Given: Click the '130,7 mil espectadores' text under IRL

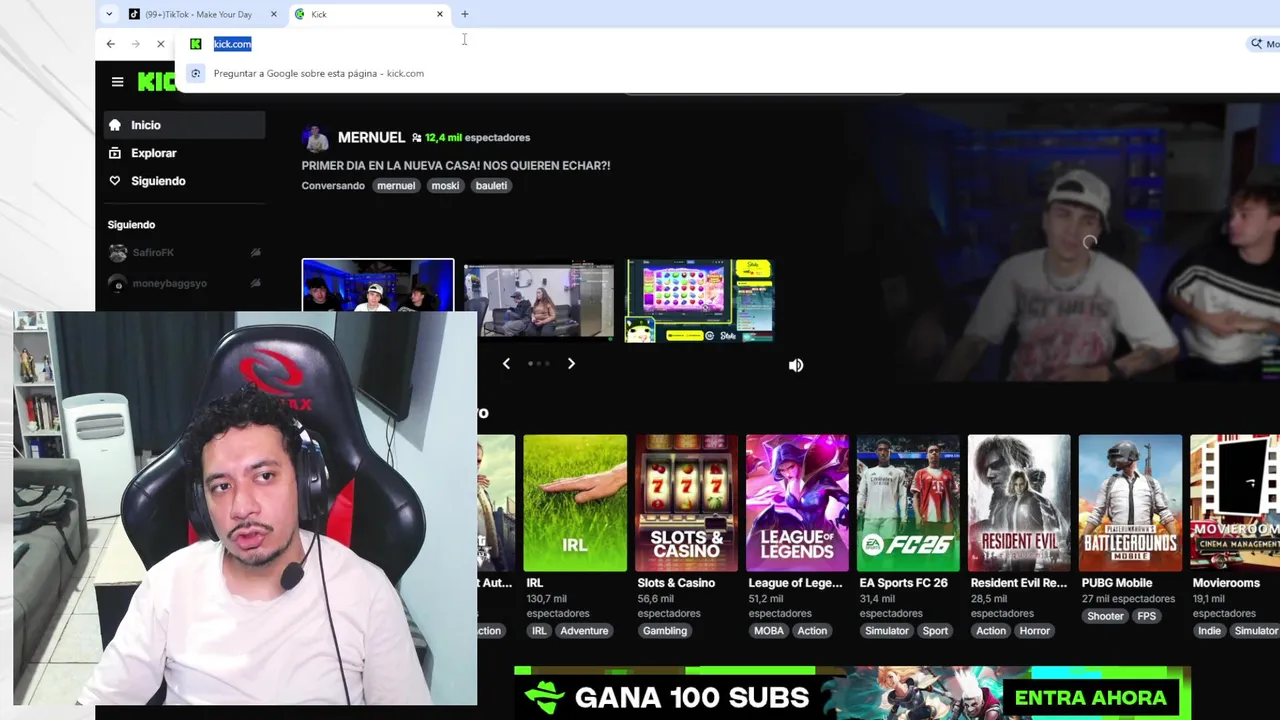Looking at the screenshot, I should [x=558, y=606].
